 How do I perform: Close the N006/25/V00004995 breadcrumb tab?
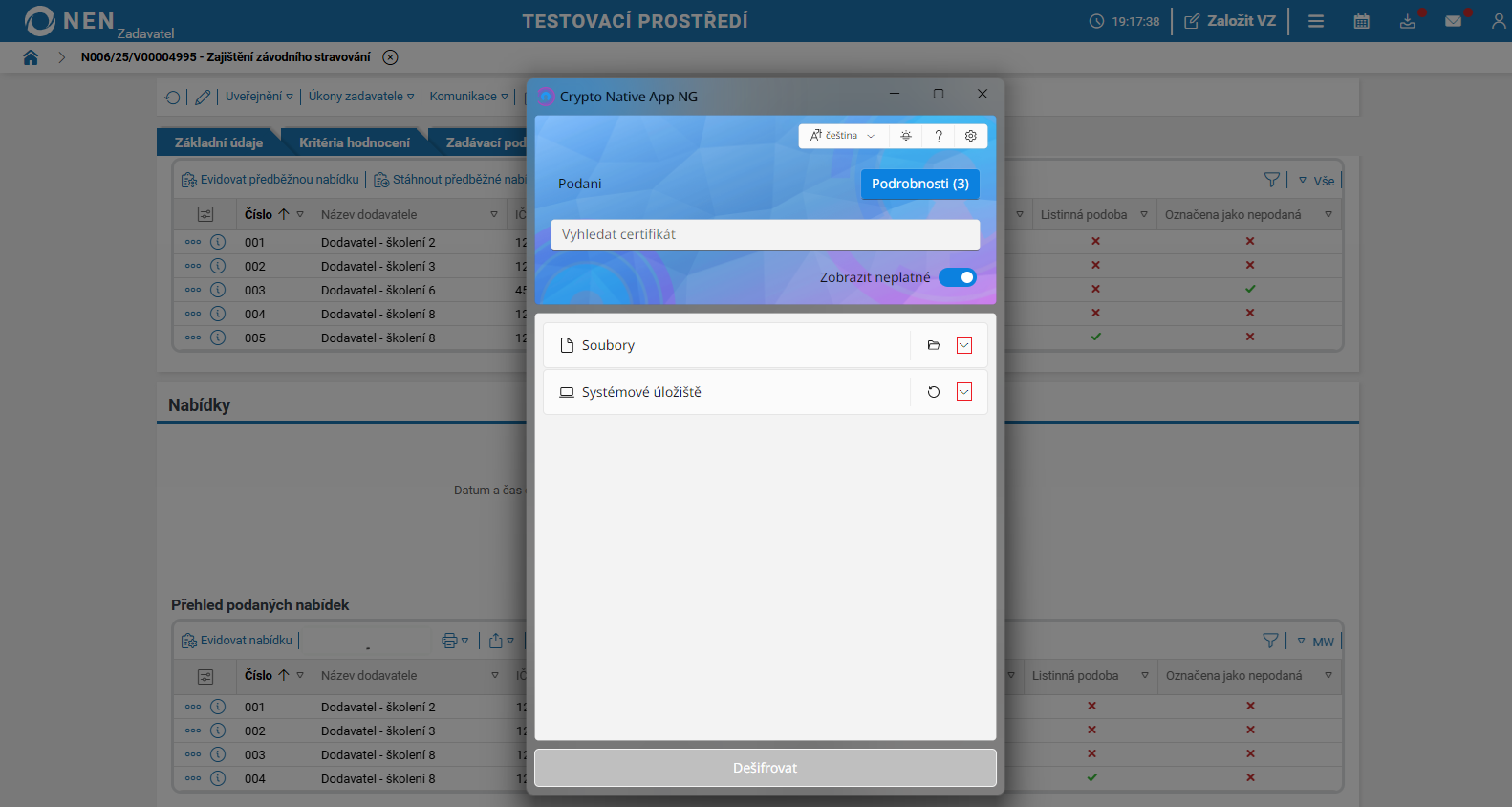point(390,57)
